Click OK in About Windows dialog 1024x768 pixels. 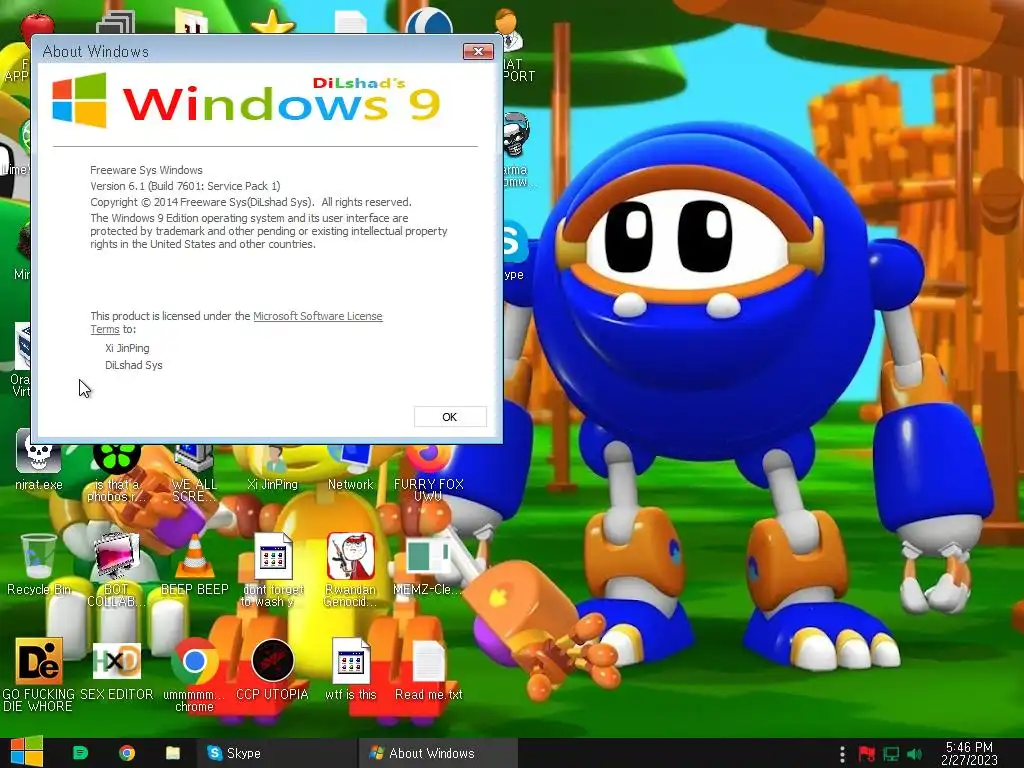click(x=450, y=417)
